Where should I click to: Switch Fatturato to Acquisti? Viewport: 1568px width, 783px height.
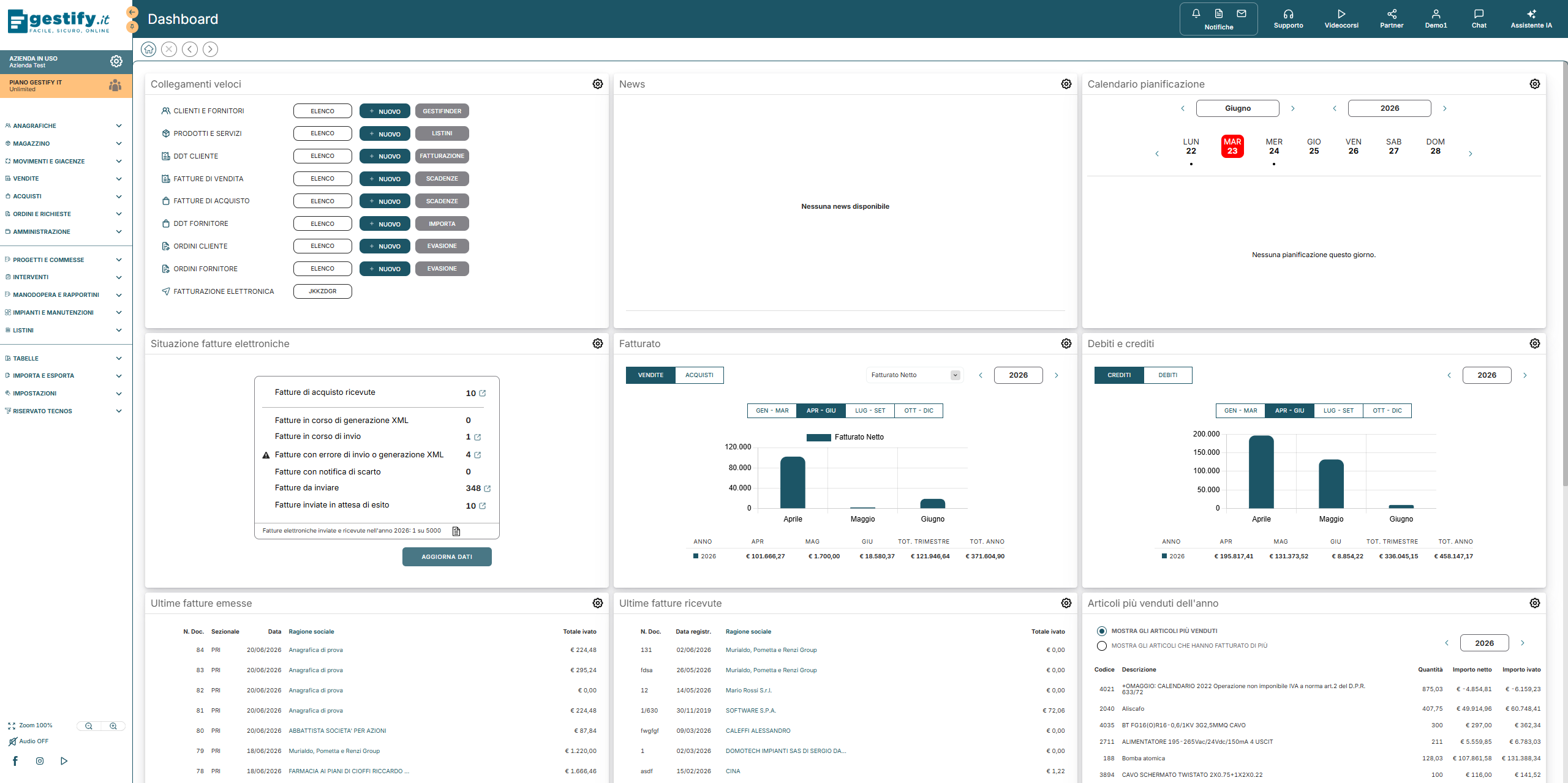699,375
